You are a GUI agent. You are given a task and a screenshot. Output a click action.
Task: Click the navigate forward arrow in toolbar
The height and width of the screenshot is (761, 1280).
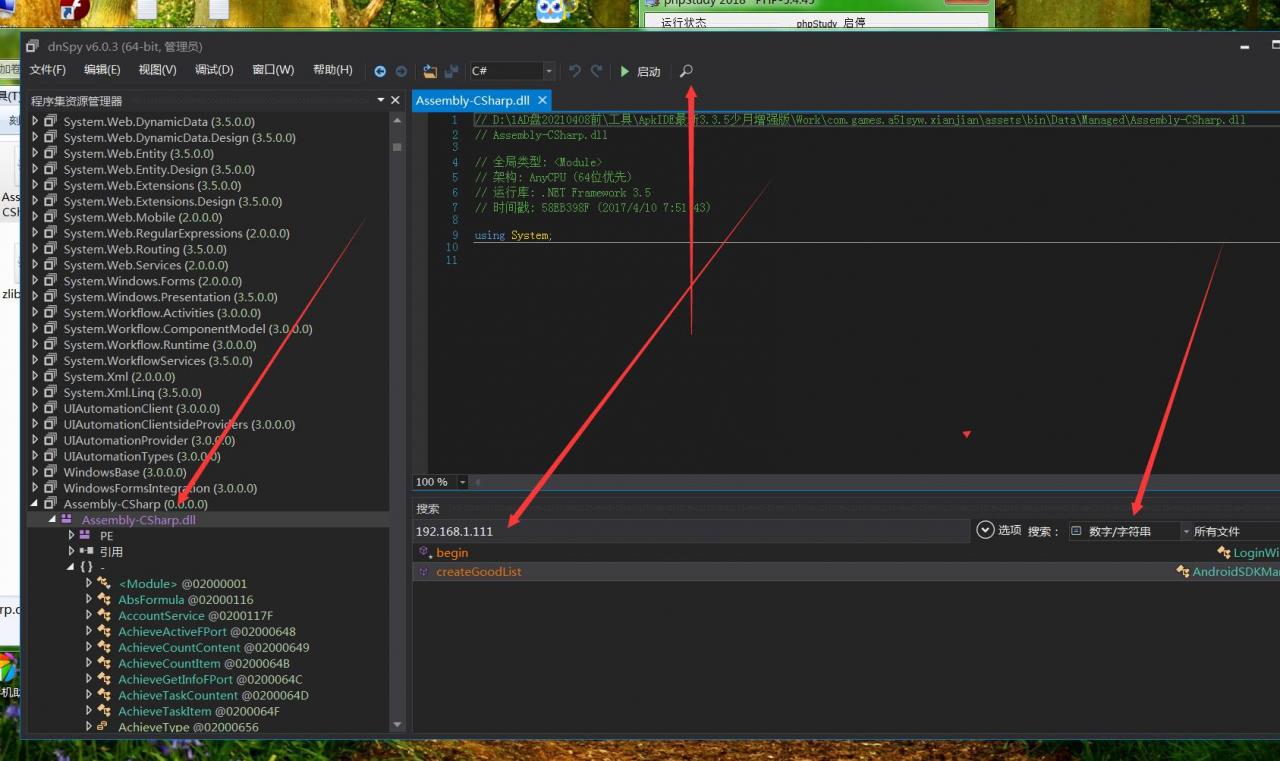point(401,71)
